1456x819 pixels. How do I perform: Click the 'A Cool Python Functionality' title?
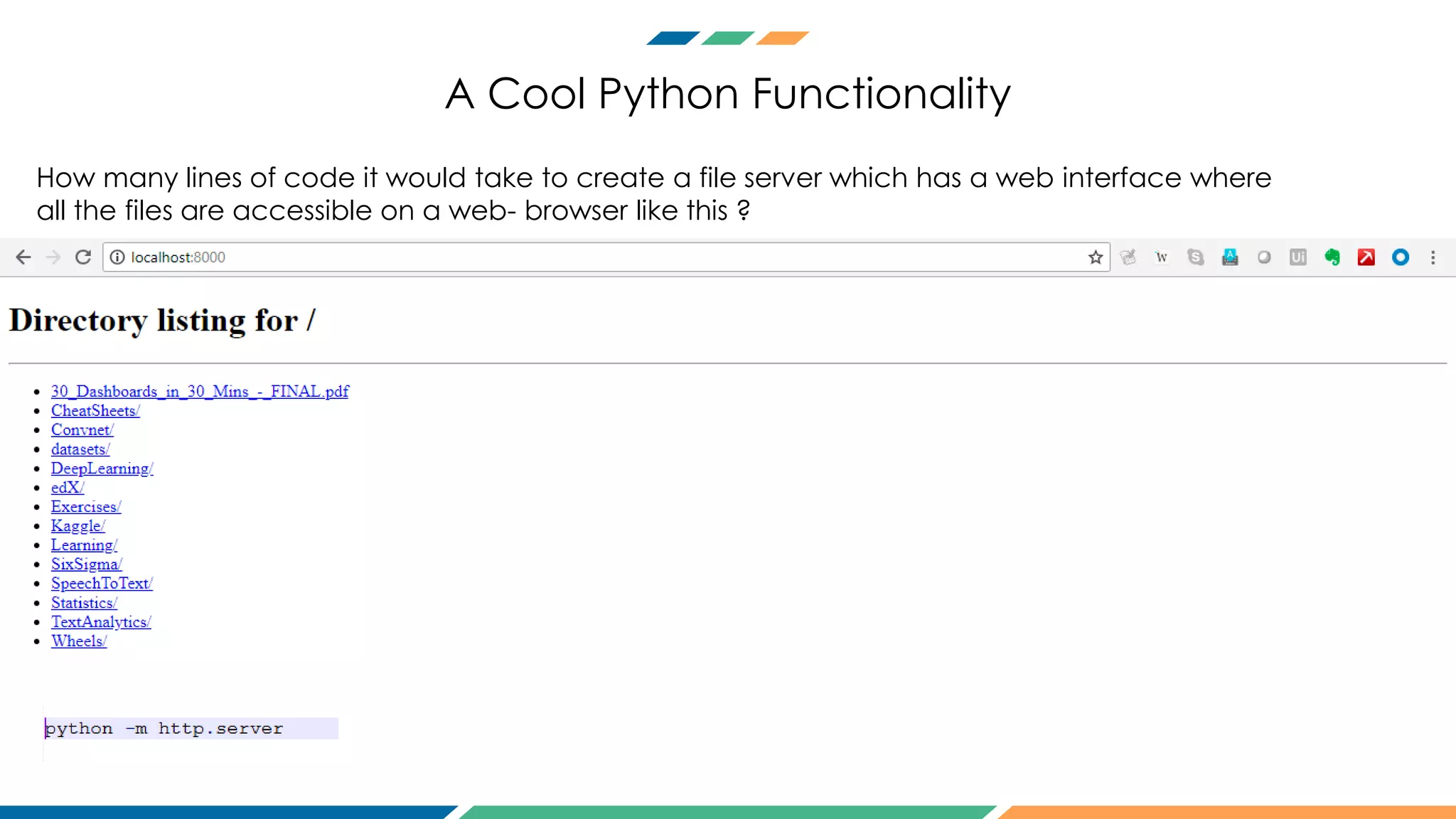point(728,94)
